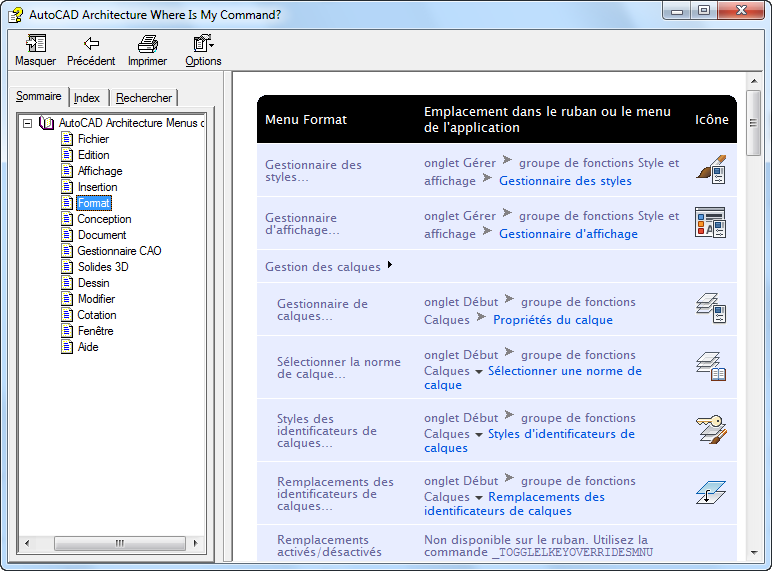Click the Masquer toolbar icon
772x571 pixels.
(35, 44)
